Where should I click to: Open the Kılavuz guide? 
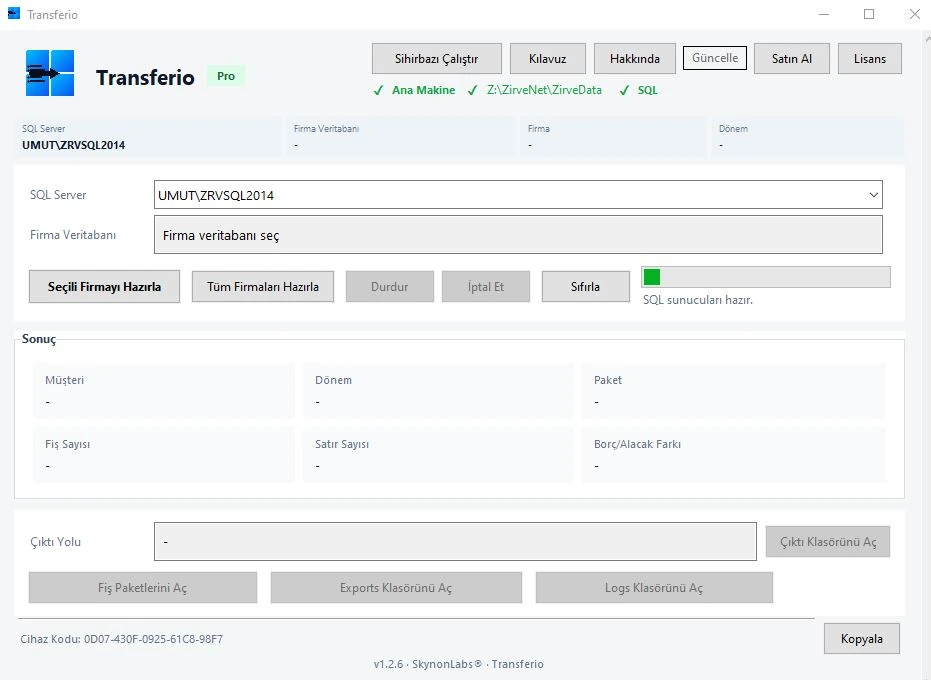[547, 58]
